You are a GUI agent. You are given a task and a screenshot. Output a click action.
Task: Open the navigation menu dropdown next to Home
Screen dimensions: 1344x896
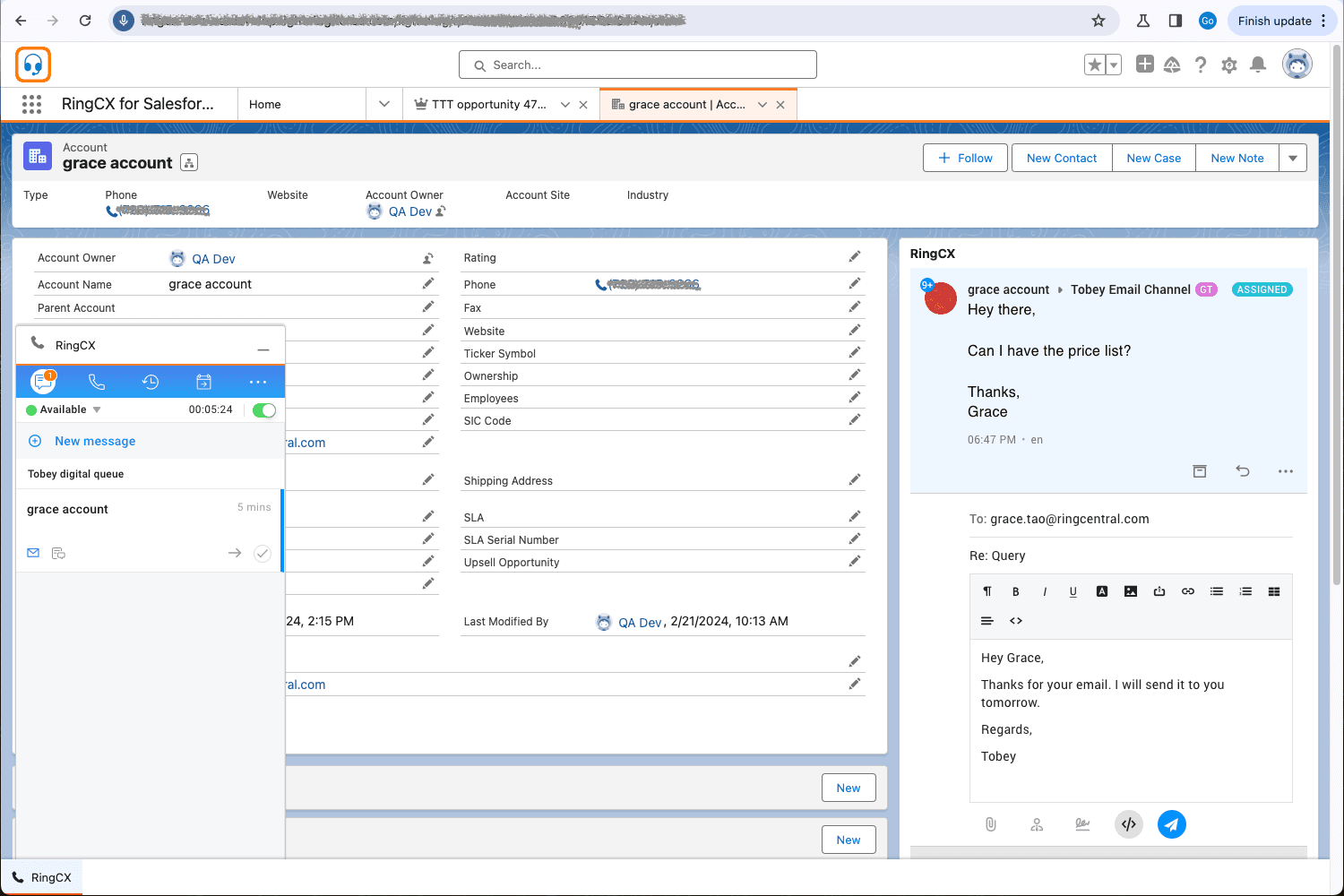[384, 104]
